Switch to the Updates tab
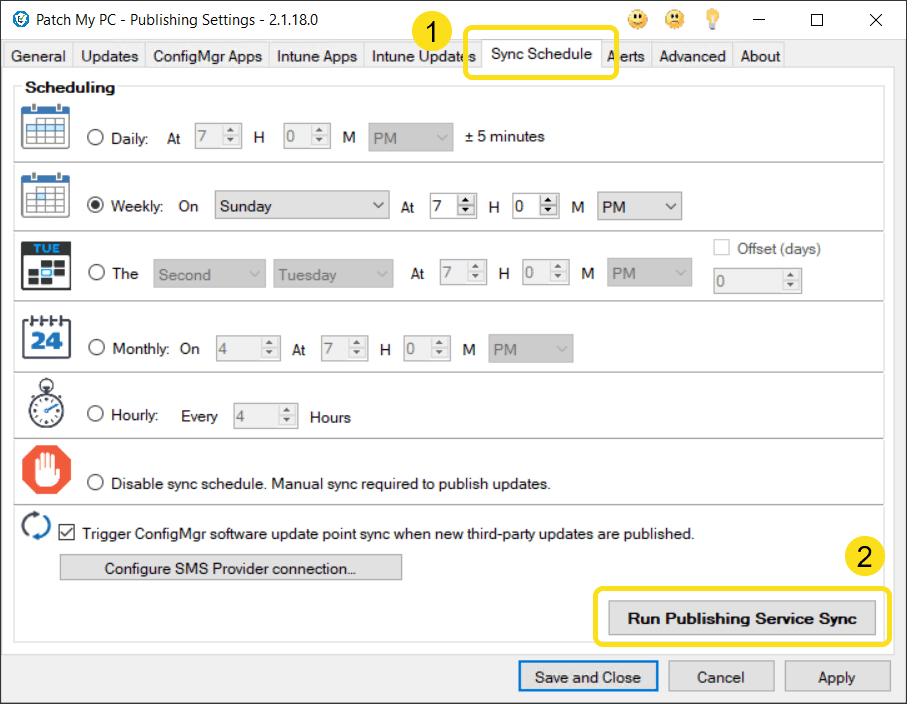The height and width of the screenshot is (704, 907). [109, 56]
